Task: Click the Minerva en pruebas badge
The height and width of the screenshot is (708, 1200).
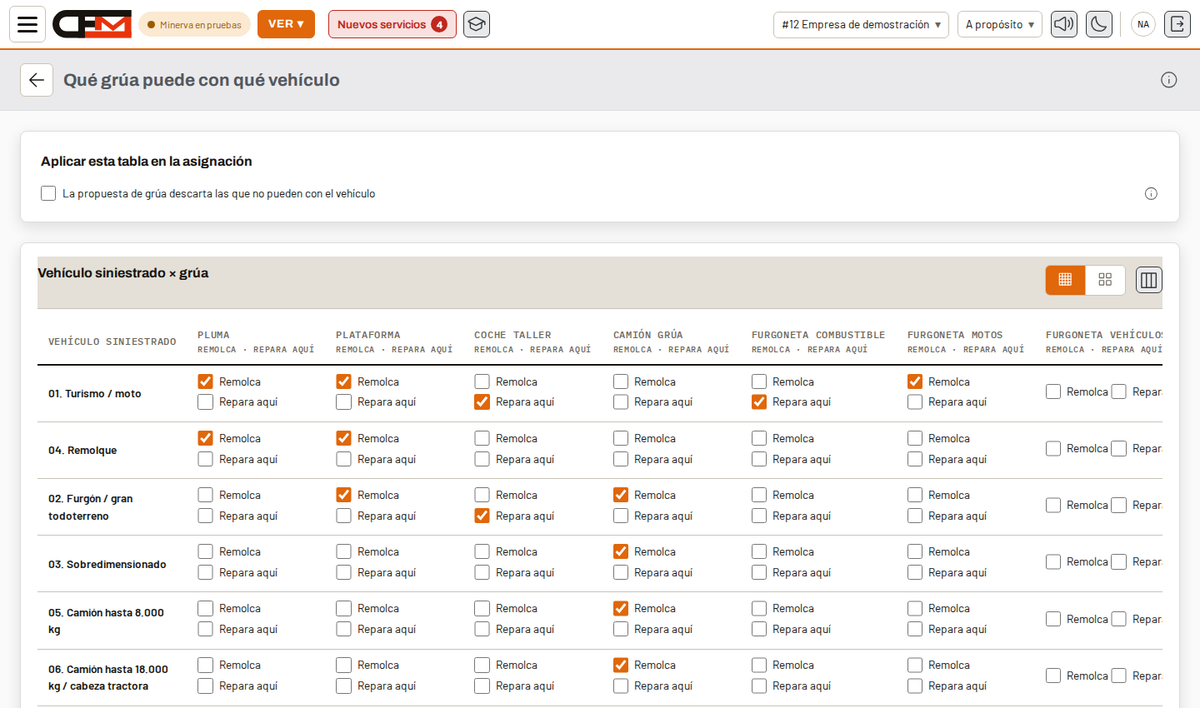Action: point(194,24)
